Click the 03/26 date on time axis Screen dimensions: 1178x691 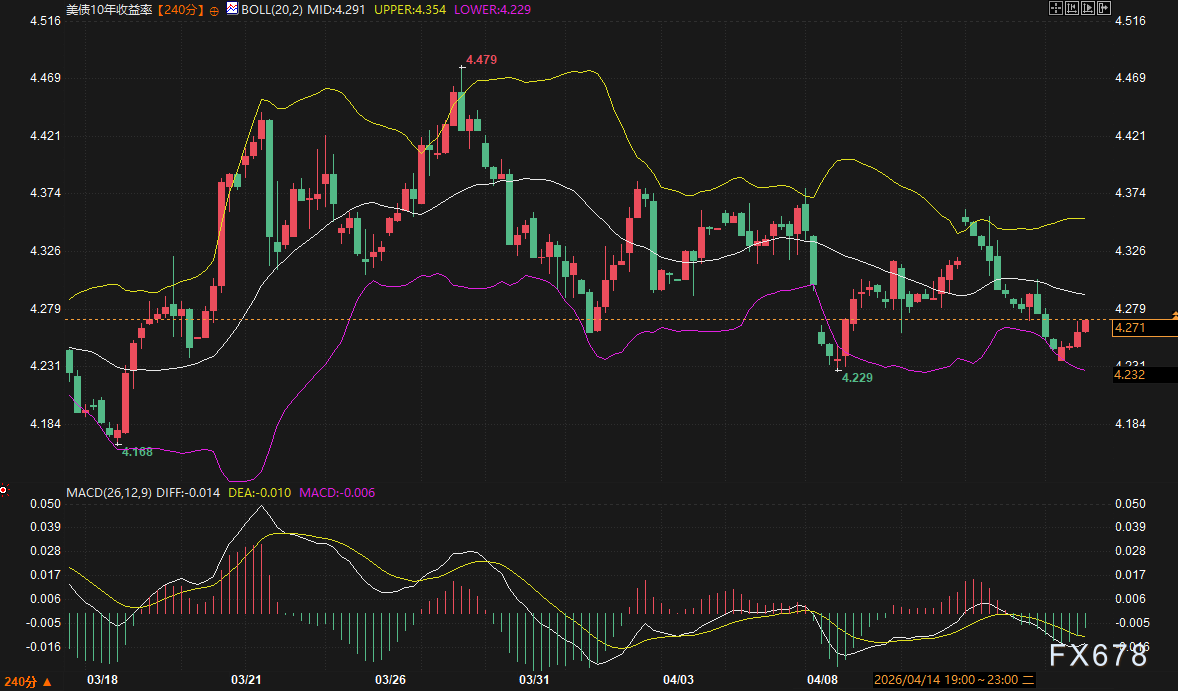coord(389,679)
